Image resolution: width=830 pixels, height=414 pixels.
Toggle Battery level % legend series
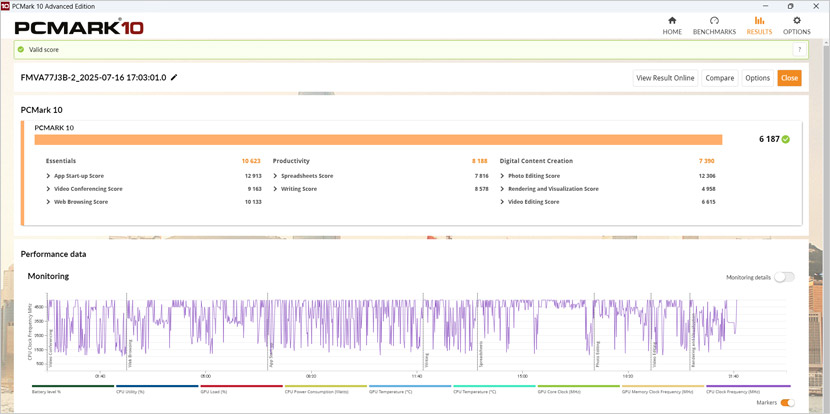(x=73, y=389)
